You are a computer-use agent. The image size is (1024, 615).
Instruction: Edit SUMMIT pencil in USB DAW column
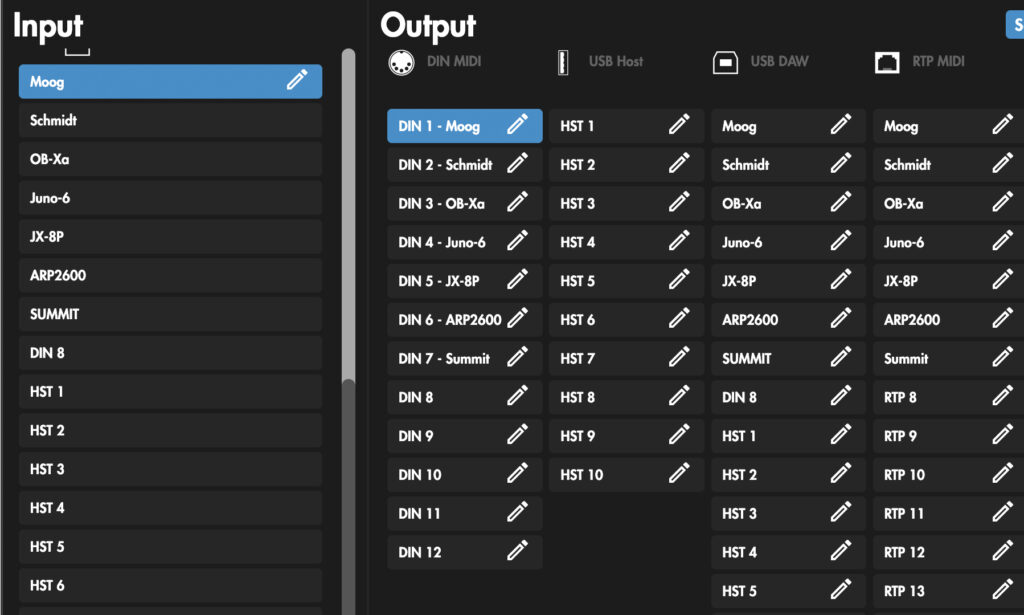pyautogui.click(x=841, y=357)
